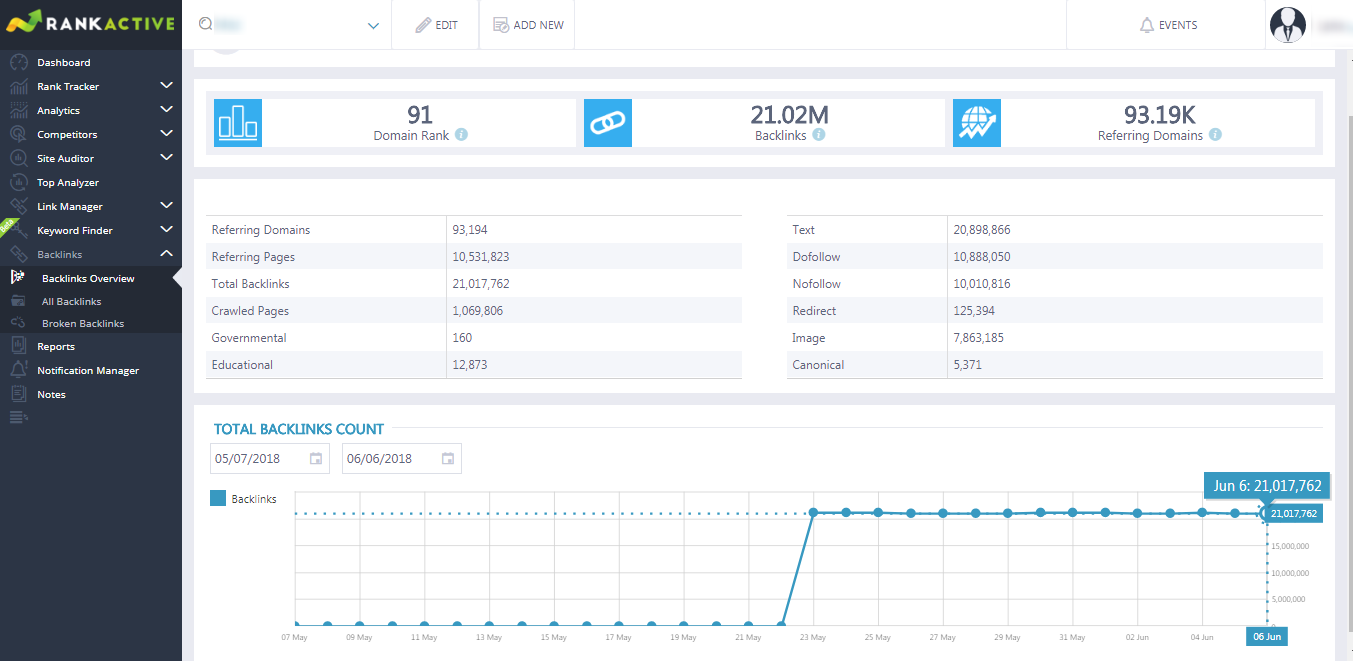Click the user avatar picture

(1288, 25)
